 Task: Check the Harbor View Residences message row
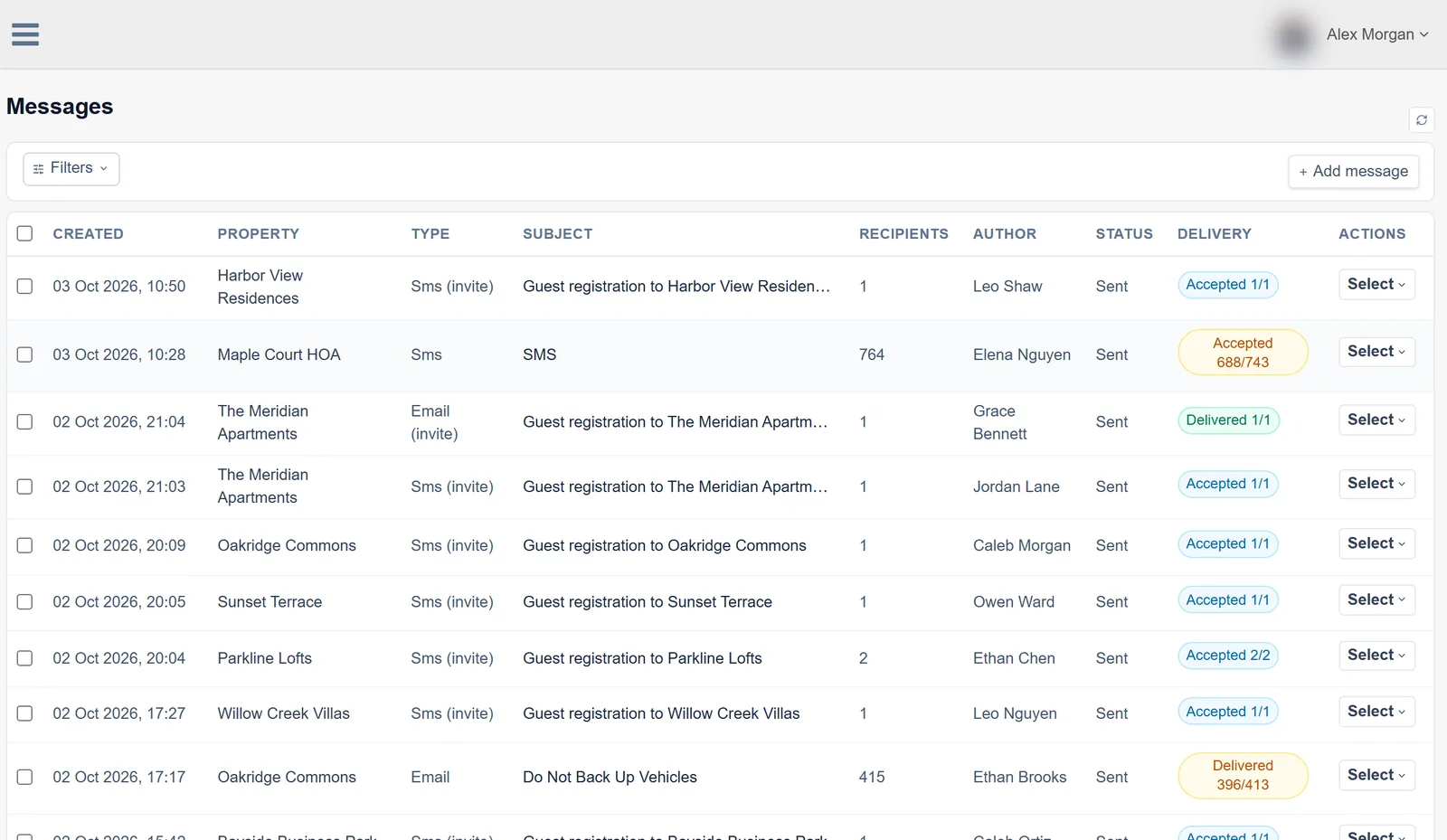point(24,286)
